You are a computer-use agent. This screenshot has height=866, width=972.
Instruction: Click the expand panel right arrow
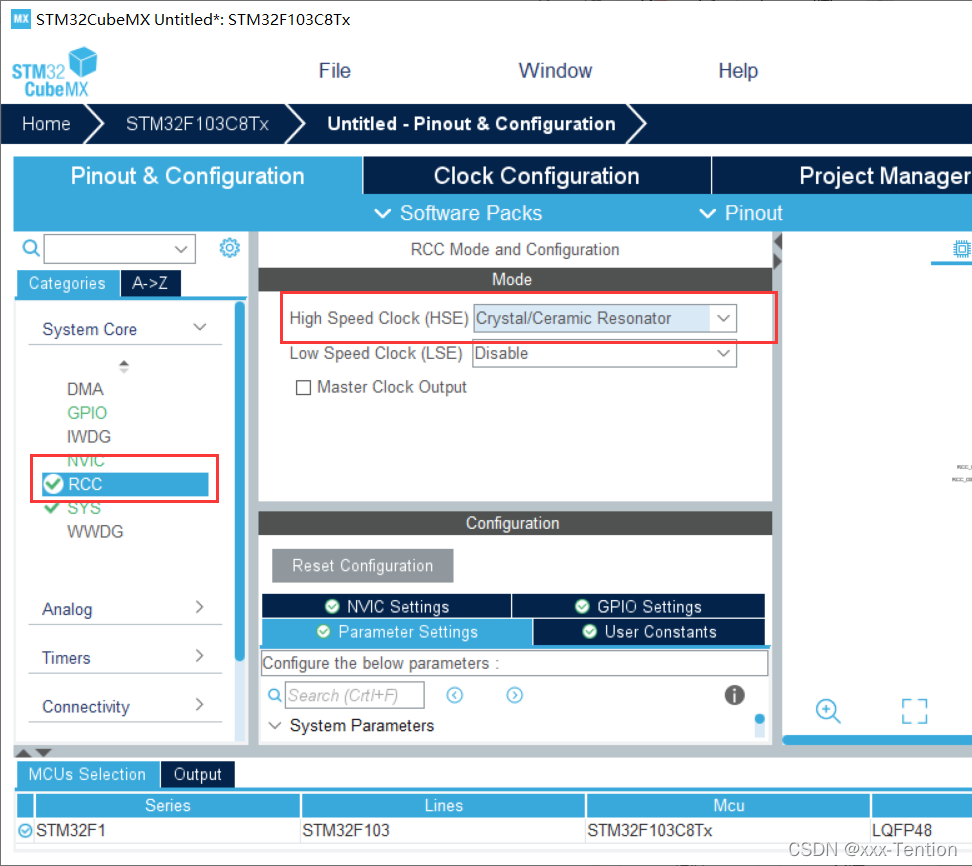click(778, 262)
